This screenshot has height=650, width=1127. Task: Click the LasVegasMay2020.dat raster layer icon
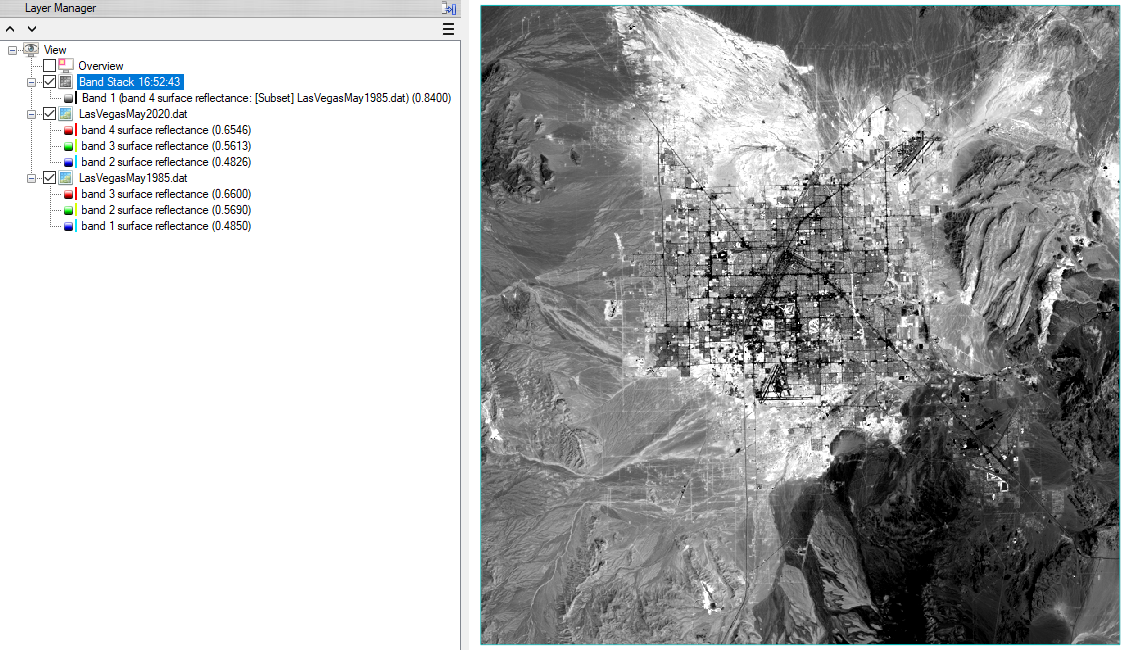click(66, 114)
